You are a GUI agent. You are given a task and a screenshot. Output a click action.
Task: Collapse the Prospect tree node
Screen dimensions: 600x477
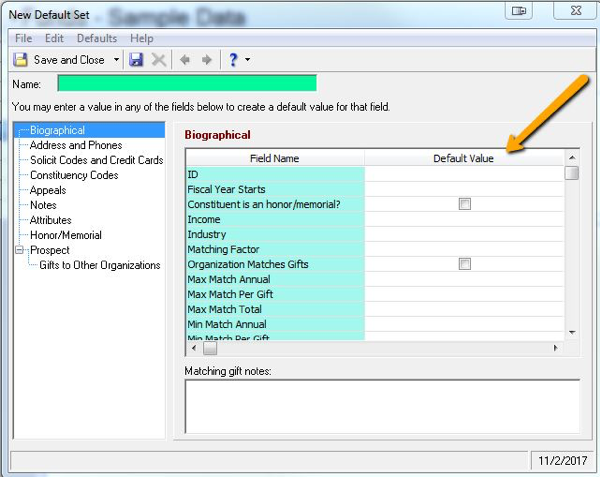click(x=19, y=250)
